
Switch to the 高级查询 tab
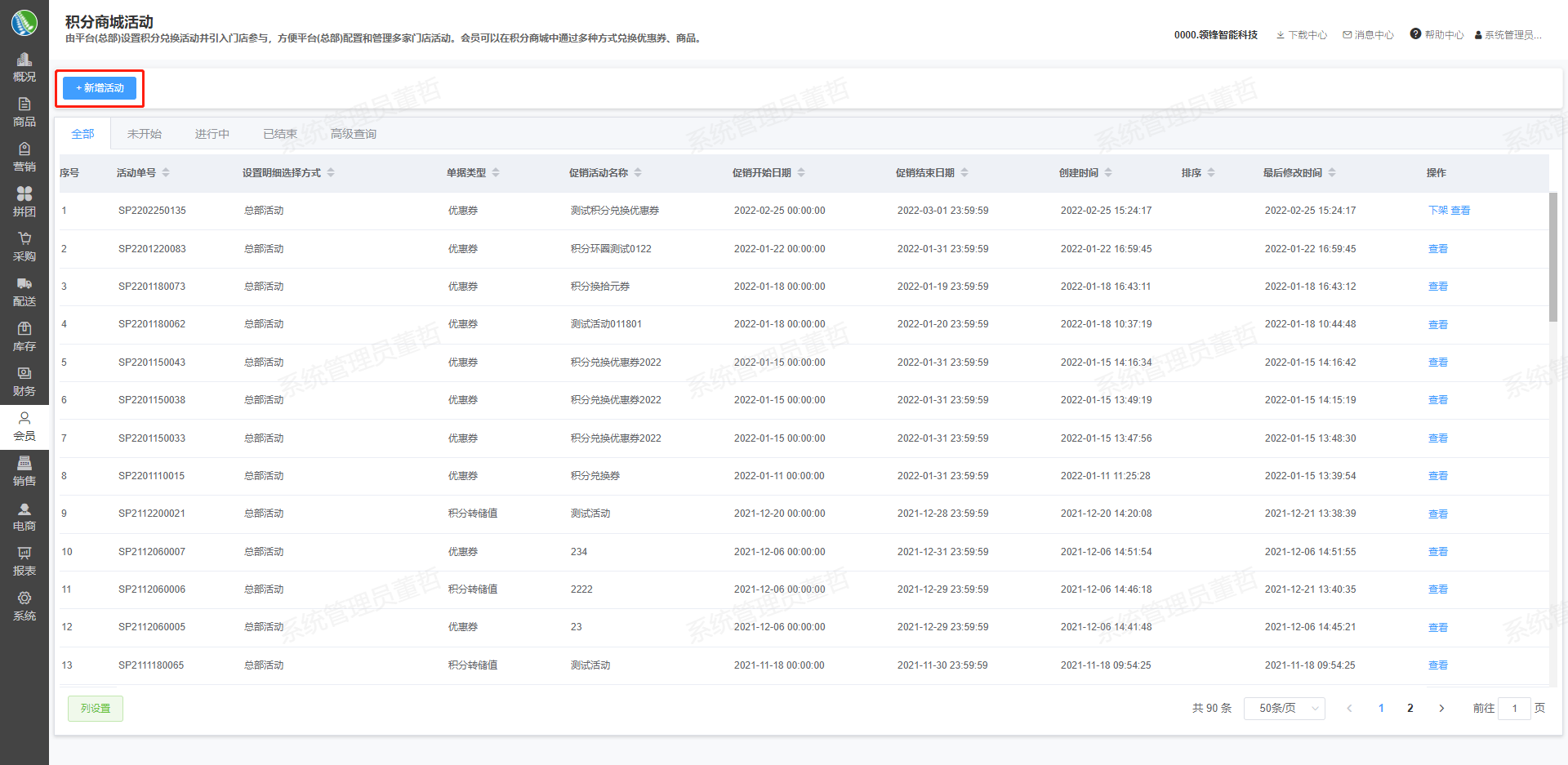click(353, 134)
